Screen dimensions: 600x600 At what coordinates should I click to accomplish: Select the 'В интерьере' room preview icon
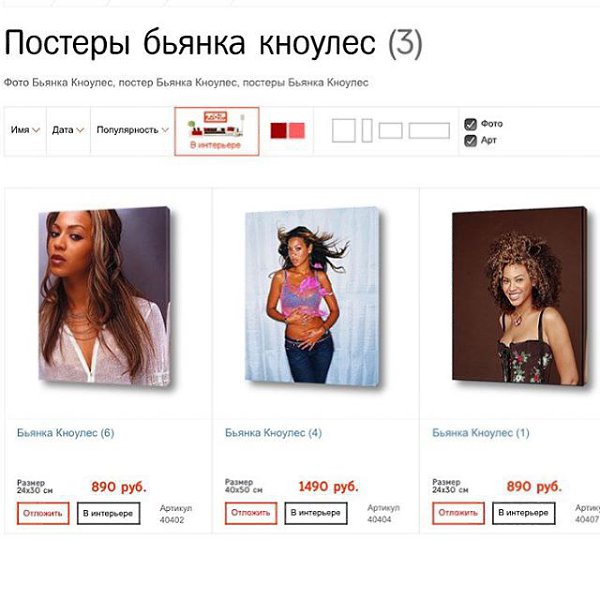coord(217,131)
